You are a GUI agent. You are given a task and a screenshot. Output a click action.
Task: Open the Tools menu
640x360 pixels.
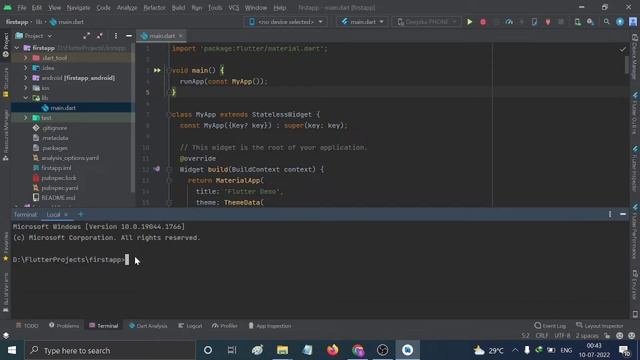point(215,8)
